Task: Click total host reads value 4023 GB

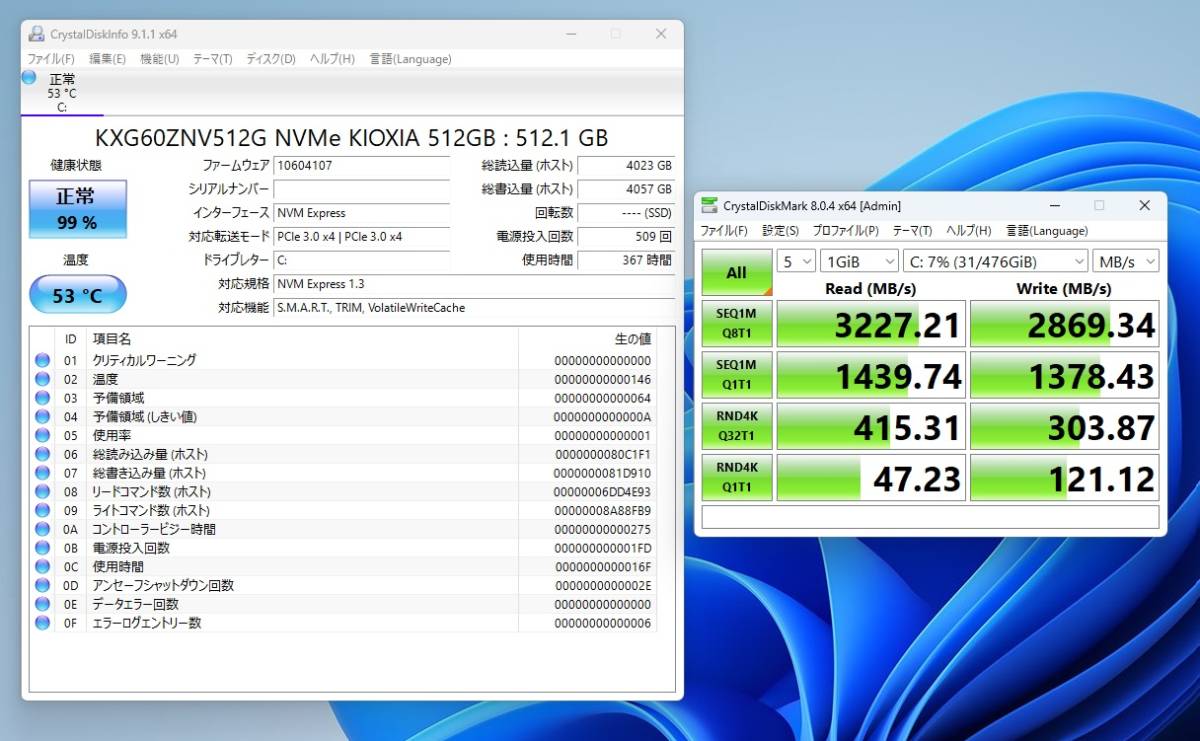Action: point(627,166)
